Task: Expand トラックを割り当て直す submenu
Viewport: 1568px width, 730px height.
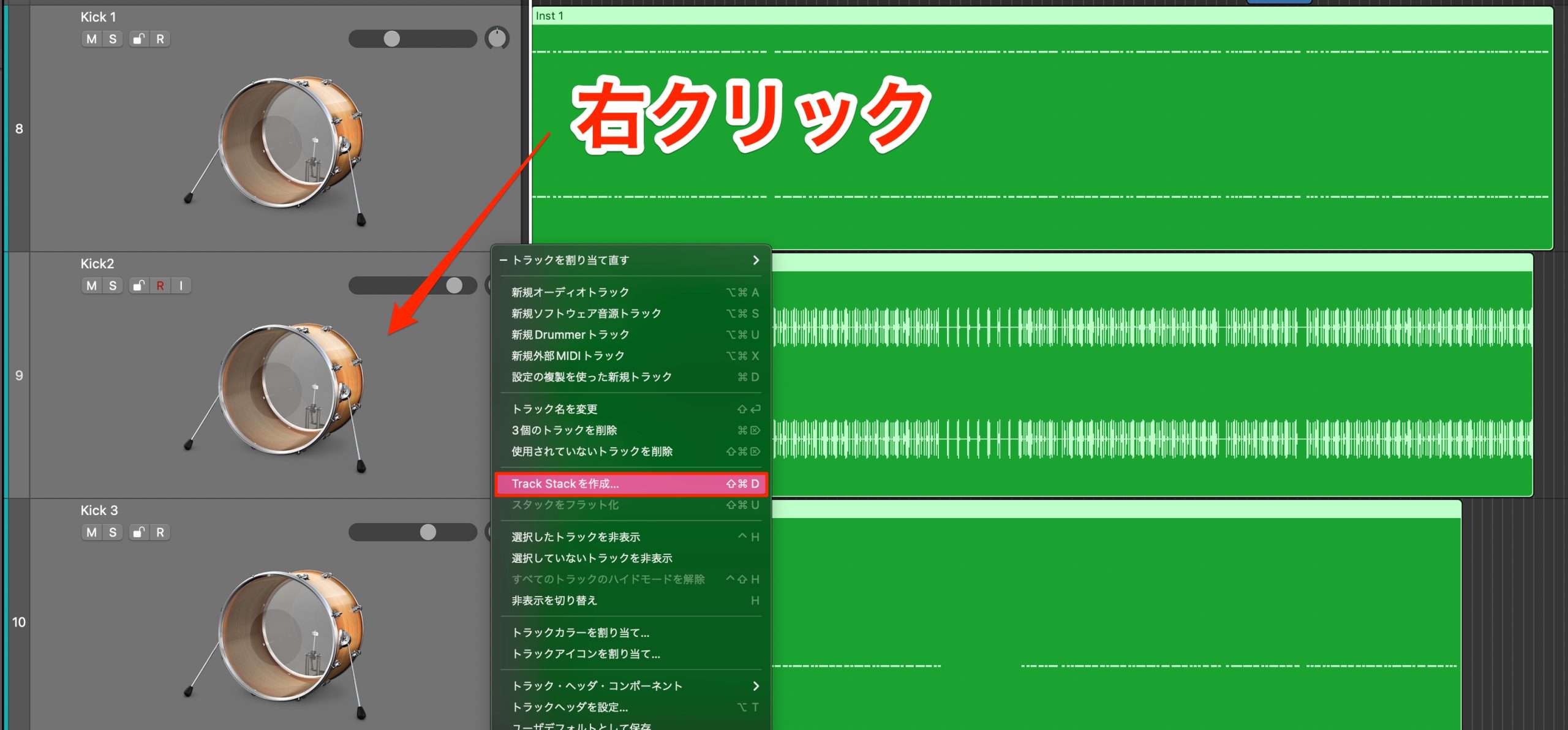Action: pyautogui.click(x=631, y=260)
